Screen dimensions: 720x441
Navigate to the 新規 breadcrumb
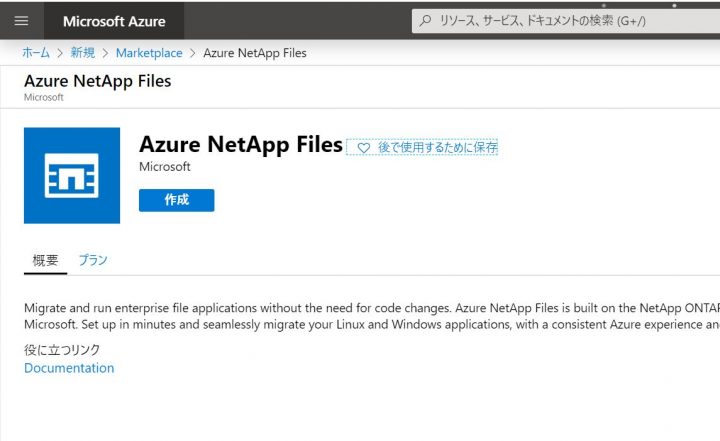coord(83,52)
